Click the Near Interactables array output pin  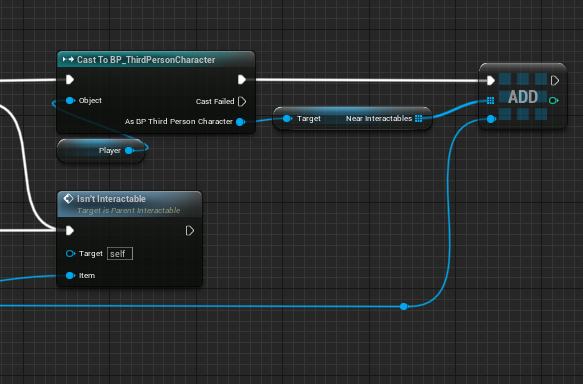click(x=419, y=119)
